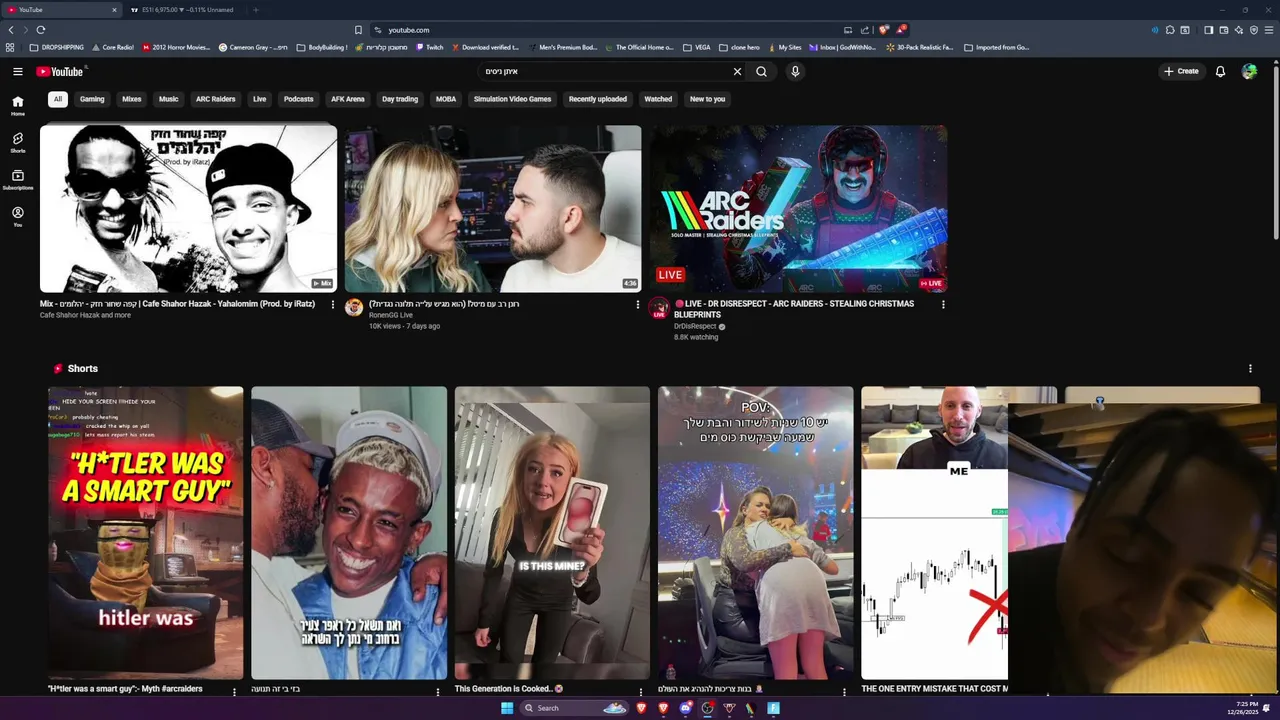Open options for Cafe Shahor Hazak mix
Image resolution: width=1280 pixels, height=720 pixels.
click(x=333, y=304)
